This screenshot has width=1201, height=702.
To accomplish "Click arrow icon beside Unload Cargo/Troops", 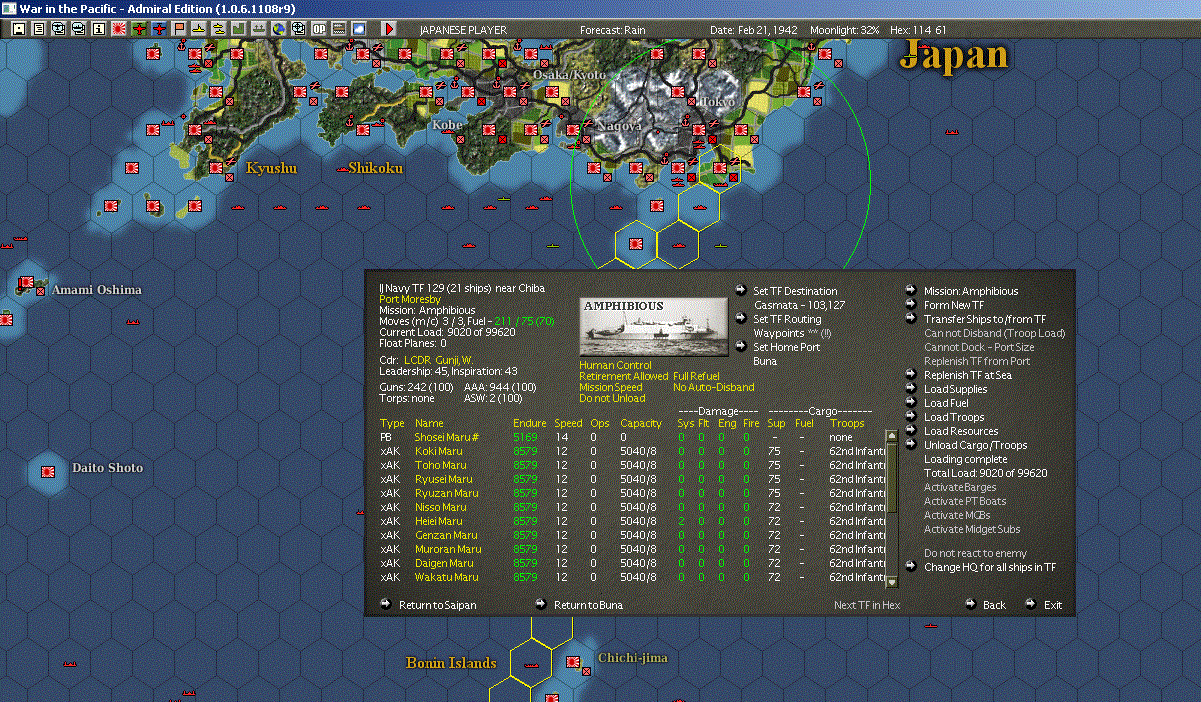I will [x=911, y=444].
